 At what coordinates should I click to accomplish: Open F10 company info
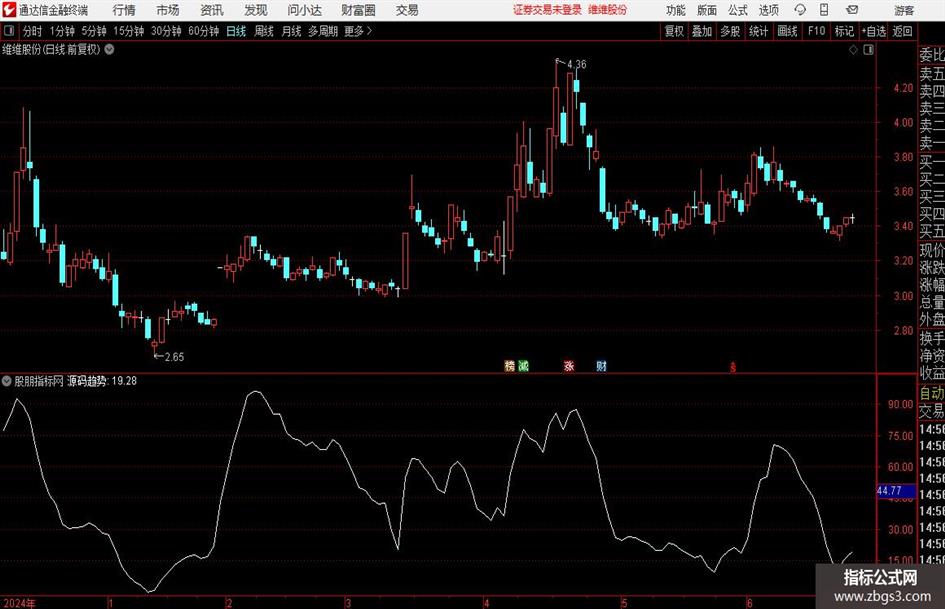[x=816, y=31]
